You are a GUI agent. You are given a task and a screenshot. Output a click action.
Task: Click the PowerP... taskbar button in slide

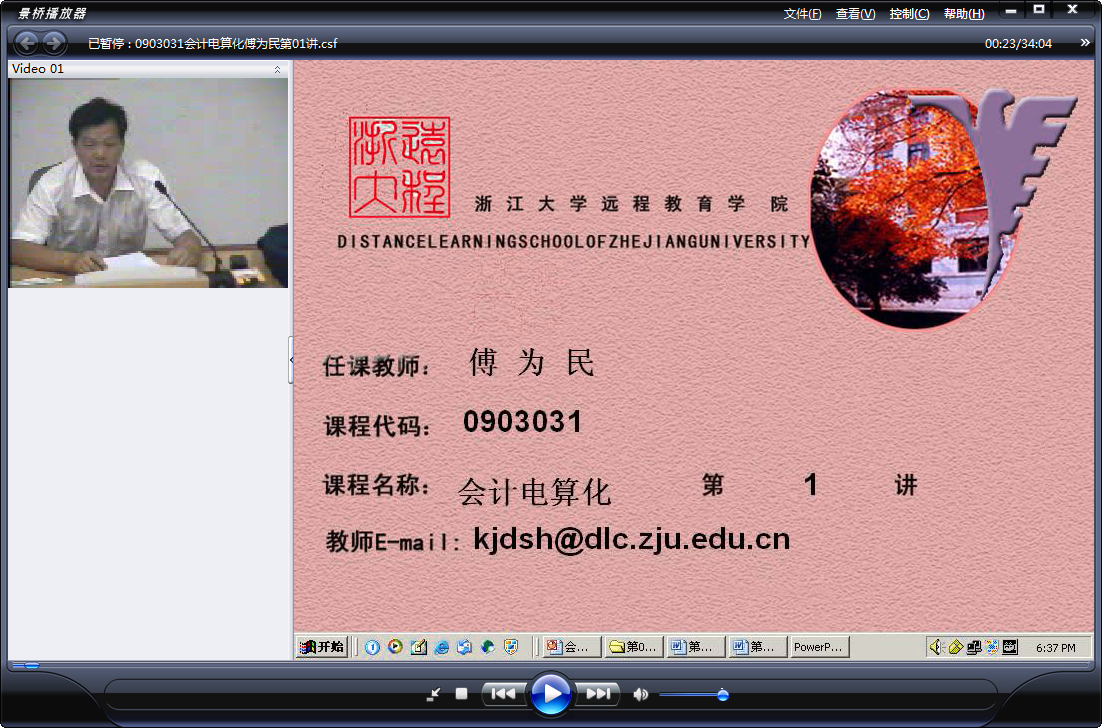pyautogui.click(x=819, y=647)
